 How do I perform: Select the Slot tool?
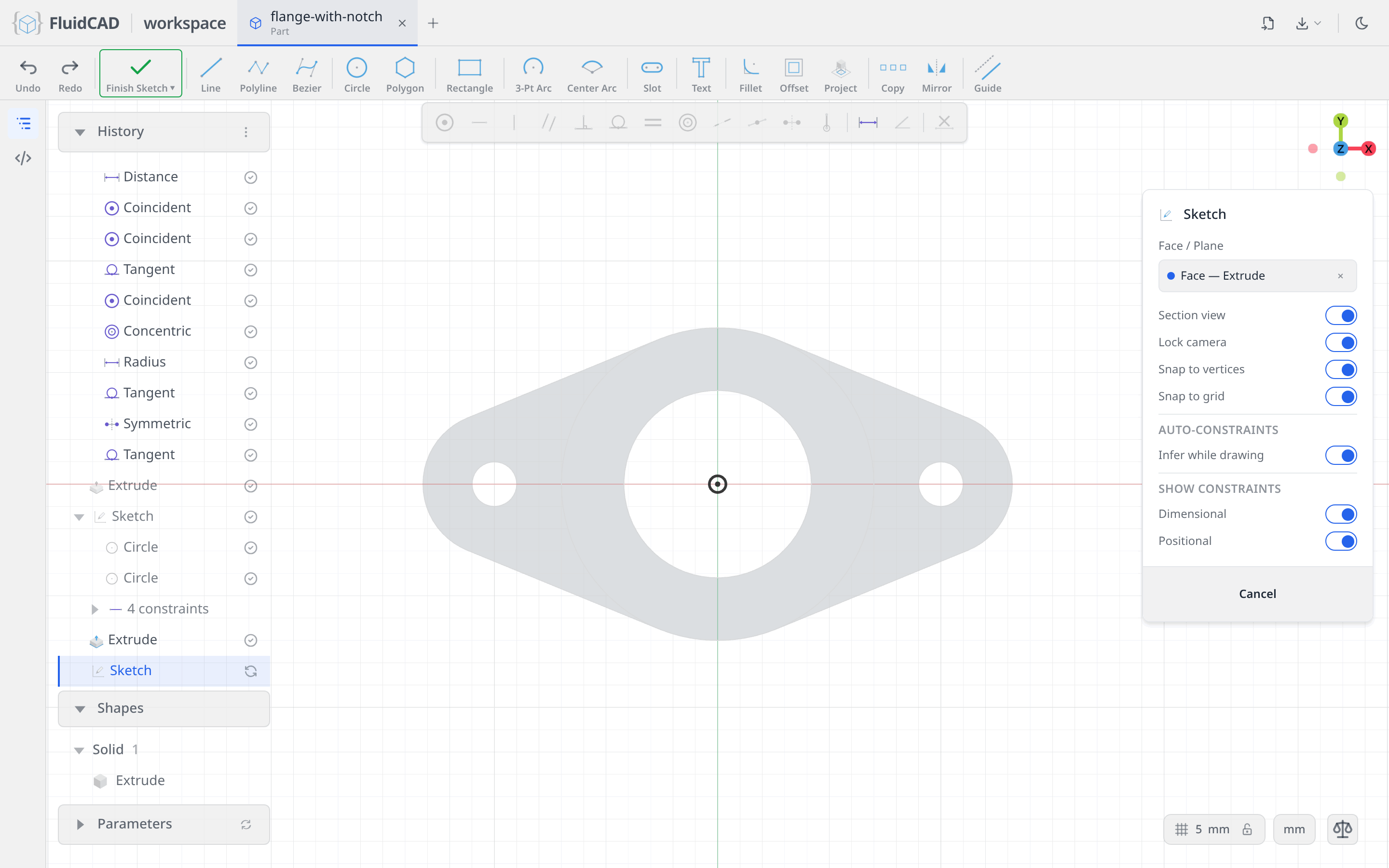click(652, 75)
